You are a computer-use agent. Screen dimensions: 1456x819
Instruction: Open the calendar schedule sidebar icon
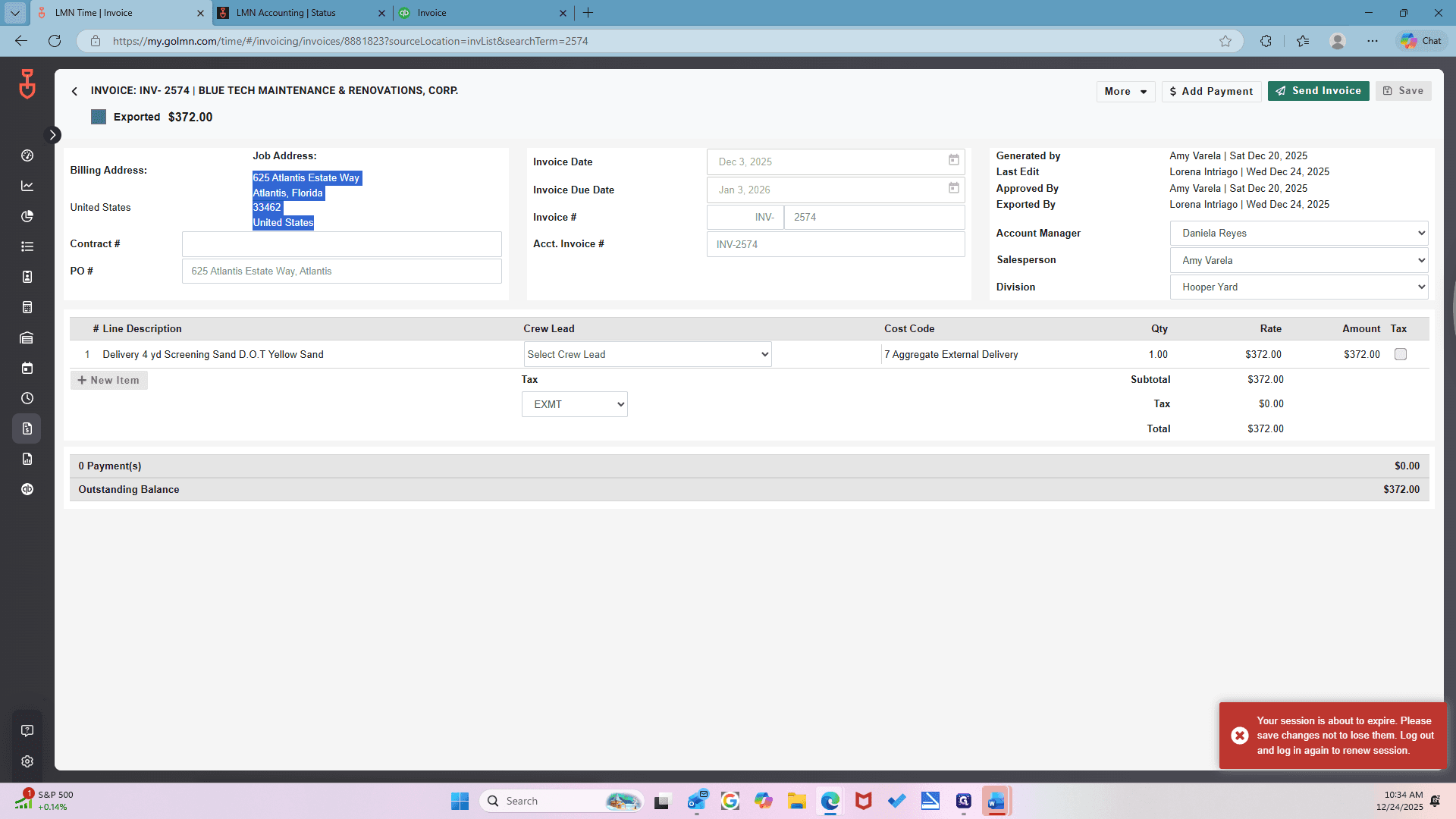[x=27, y=368]
